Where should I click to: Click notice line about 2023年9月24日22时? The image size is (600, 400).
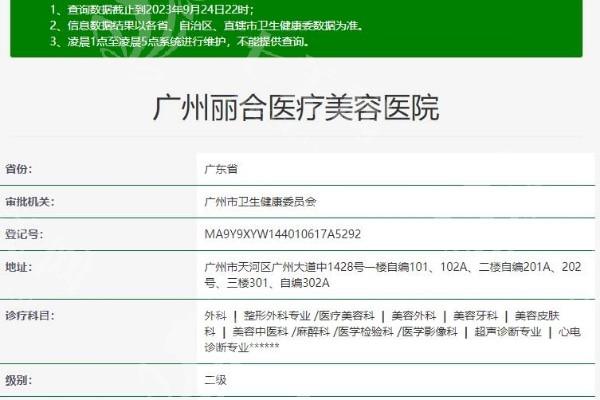point(152,9)
